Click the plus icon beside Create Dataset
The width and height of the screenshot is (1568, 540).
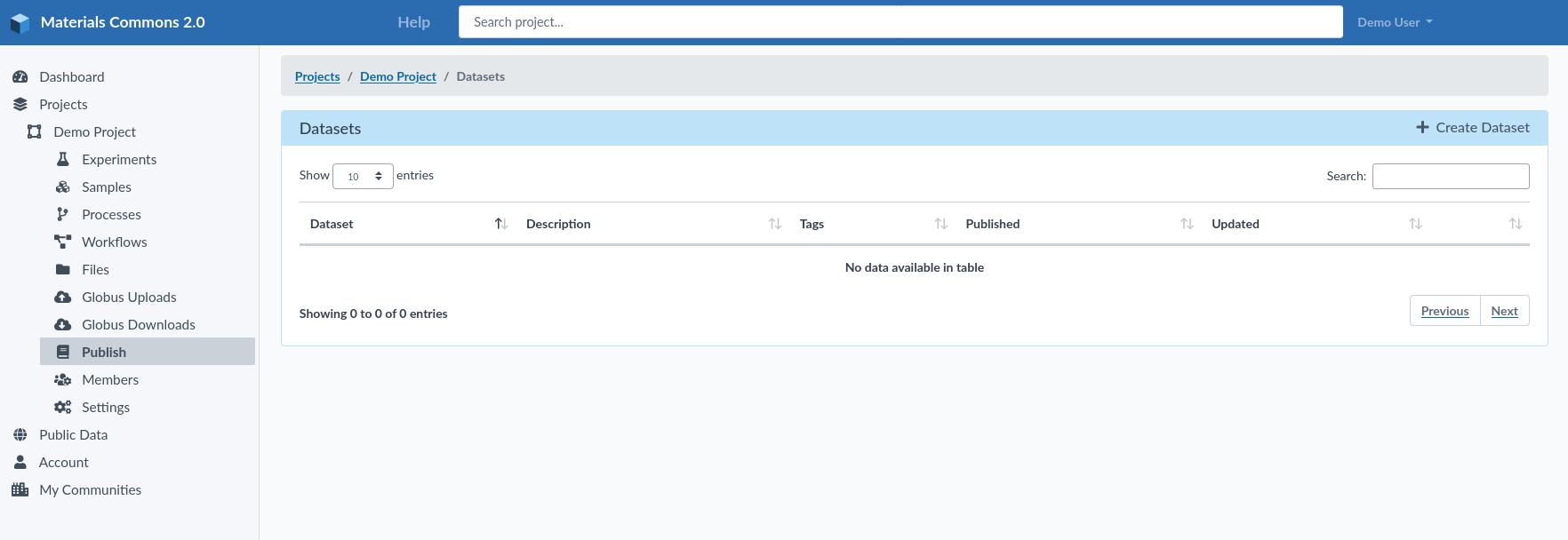click(1423, 128)
